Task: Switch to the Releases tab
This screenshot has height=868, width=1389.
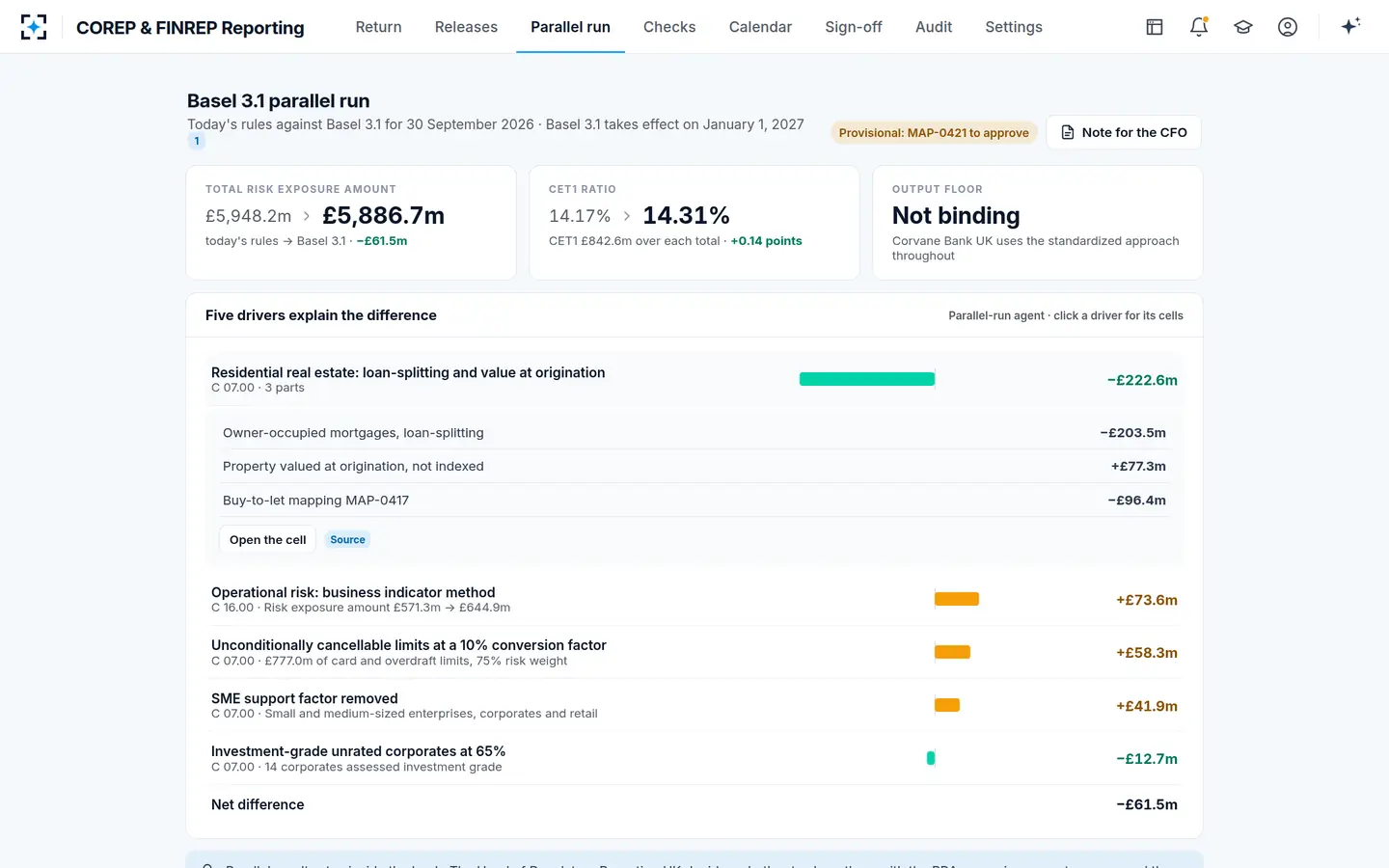Action: coord(466,27)
